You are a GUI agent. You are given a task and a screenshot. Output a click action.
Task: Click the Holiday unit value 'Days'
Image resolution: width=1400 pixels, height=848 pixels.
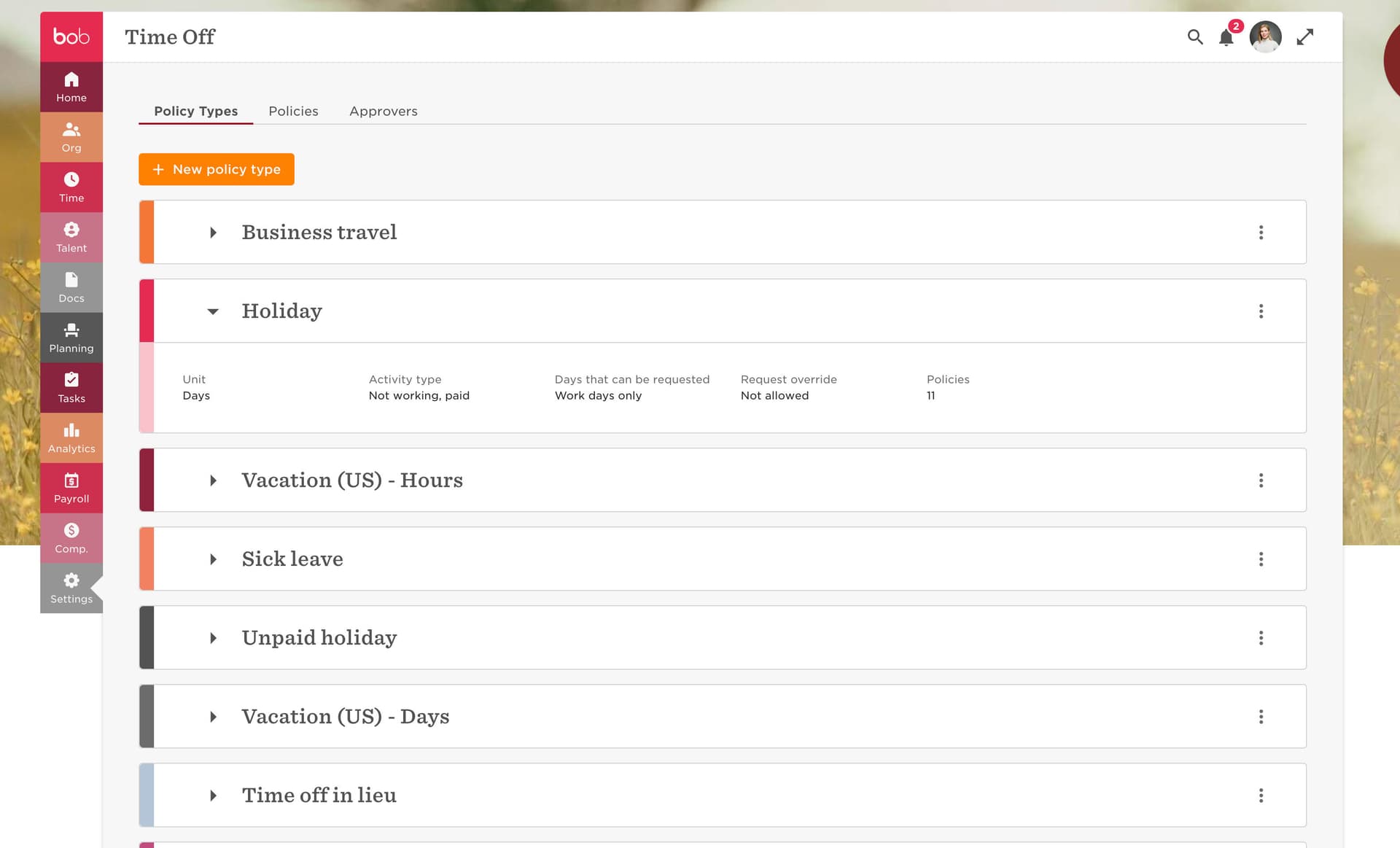click(196, 395)
